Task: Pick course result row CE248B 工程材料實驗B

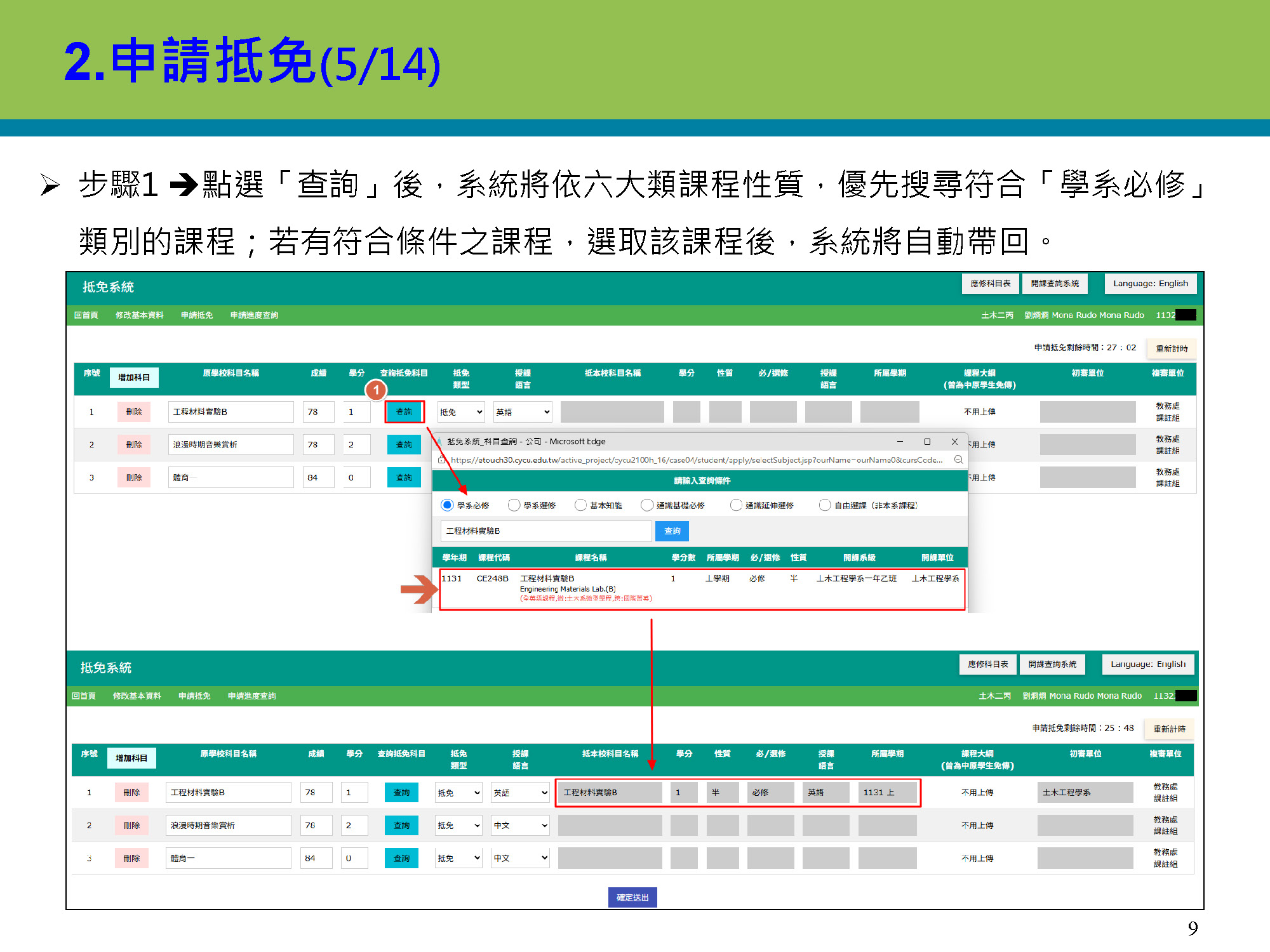Action: (702, 590)
